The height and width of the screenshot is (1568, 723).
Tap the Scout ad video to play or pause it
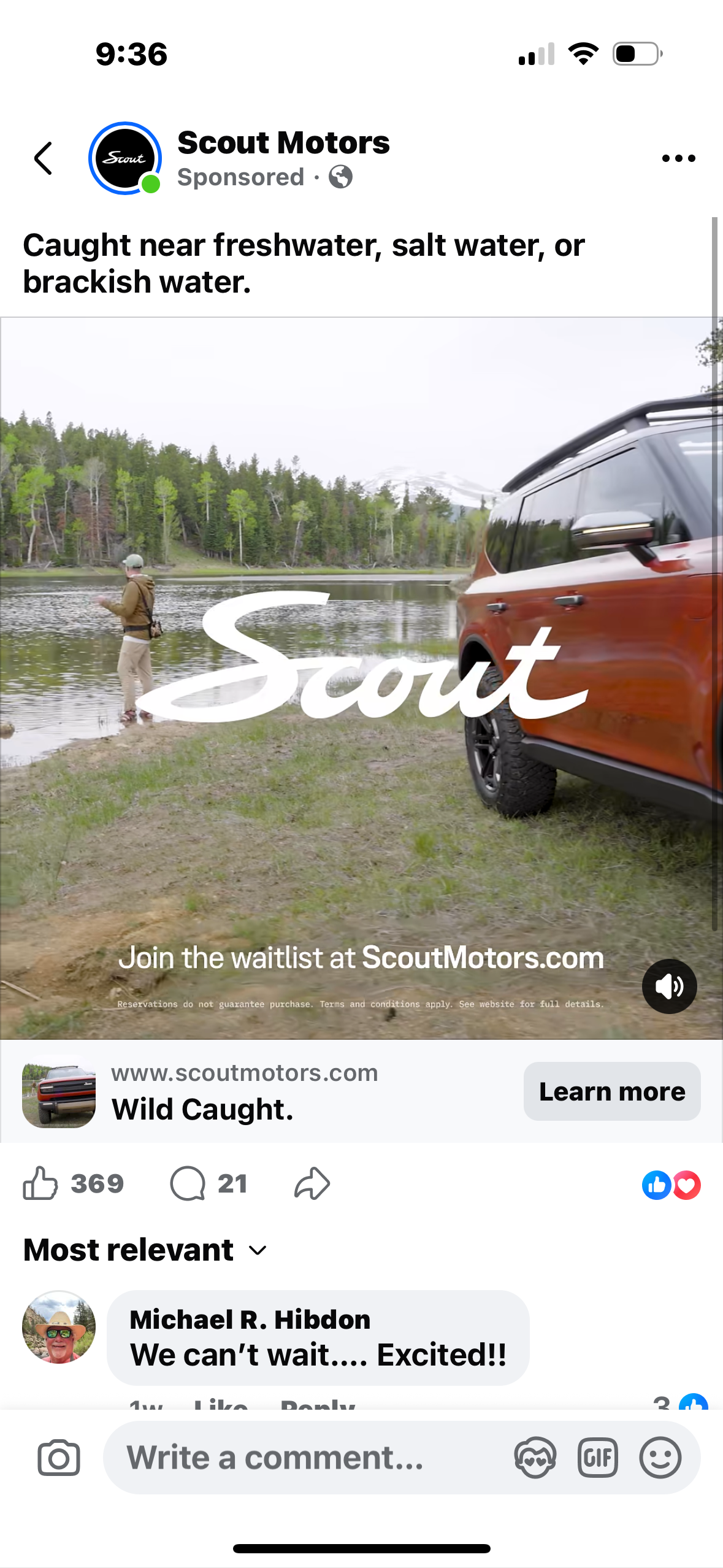tap(361, 678)
